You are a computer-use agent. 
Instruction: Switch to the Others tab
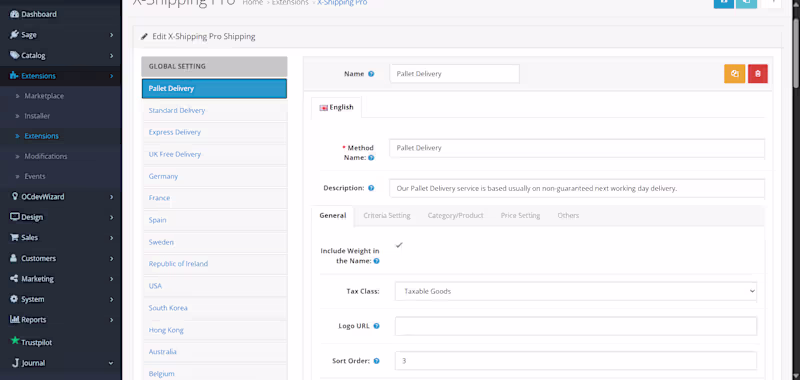pyautogui.click(x=568, y=215)
